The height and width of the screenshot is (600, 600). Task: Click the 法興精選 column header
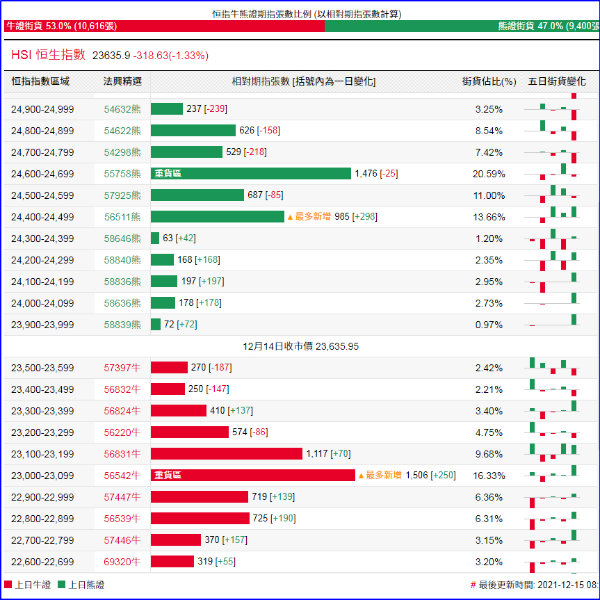[x=122, y=81]
